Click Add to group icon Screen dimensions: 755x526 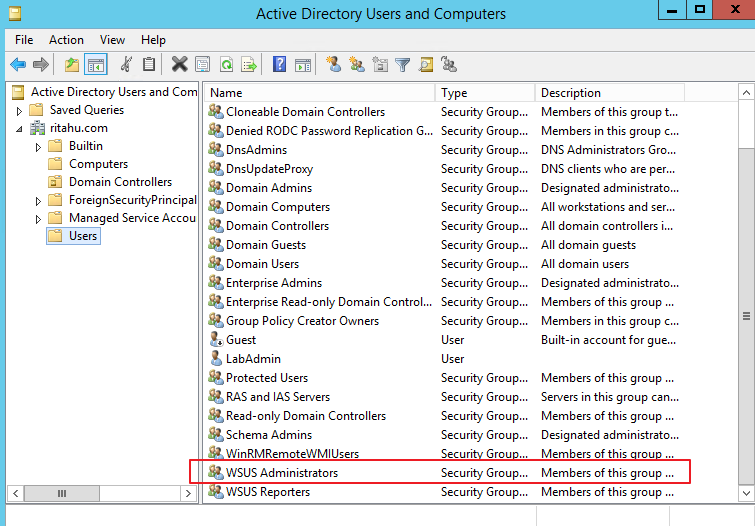point(449,64)
